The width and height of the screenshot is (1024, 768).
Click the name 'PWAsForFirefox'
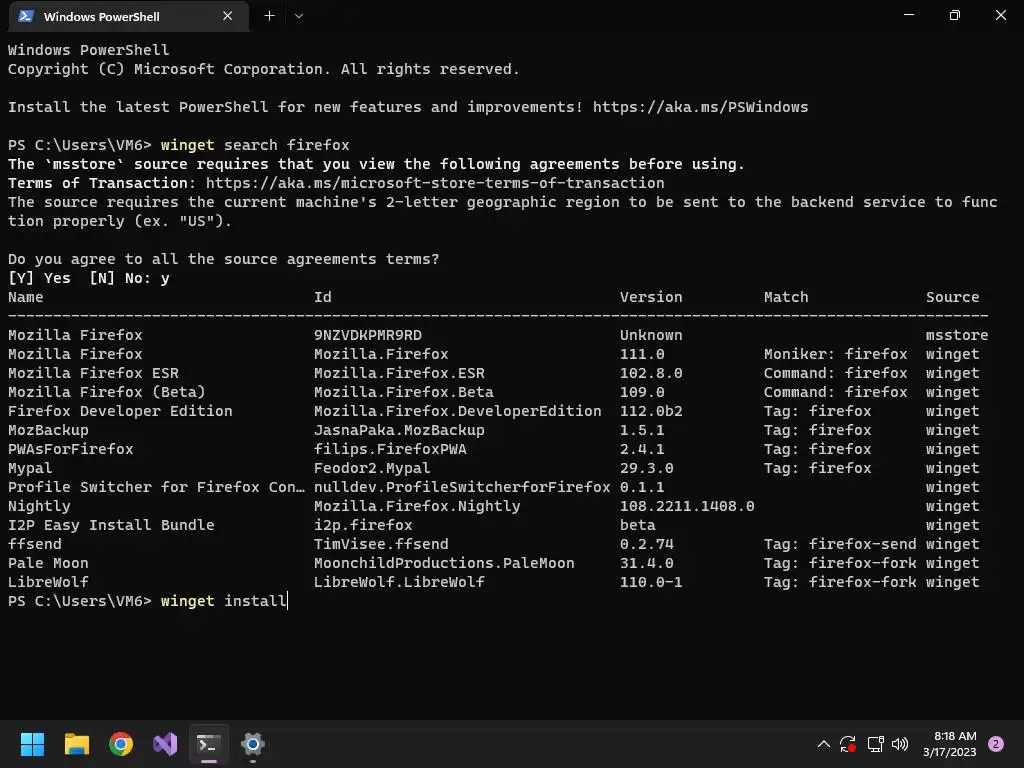pos(71,449)
